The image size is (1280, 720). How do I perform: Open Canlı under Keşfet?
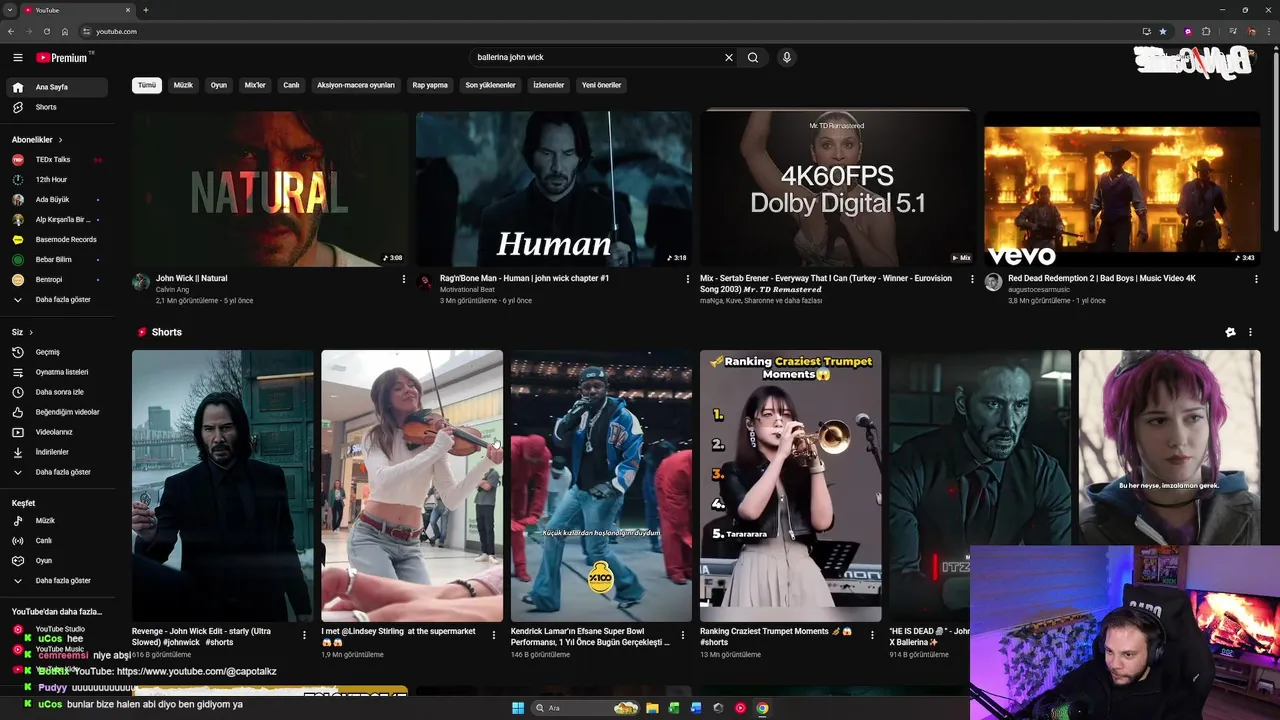tap(57, 541)
